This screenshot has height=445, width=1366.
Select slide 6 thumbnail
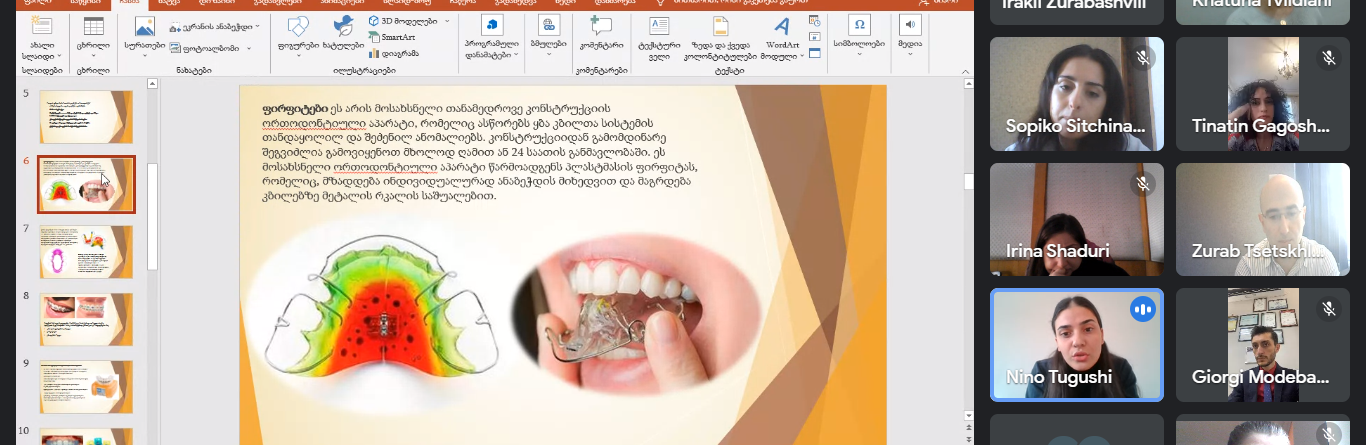tap(86, 184)
